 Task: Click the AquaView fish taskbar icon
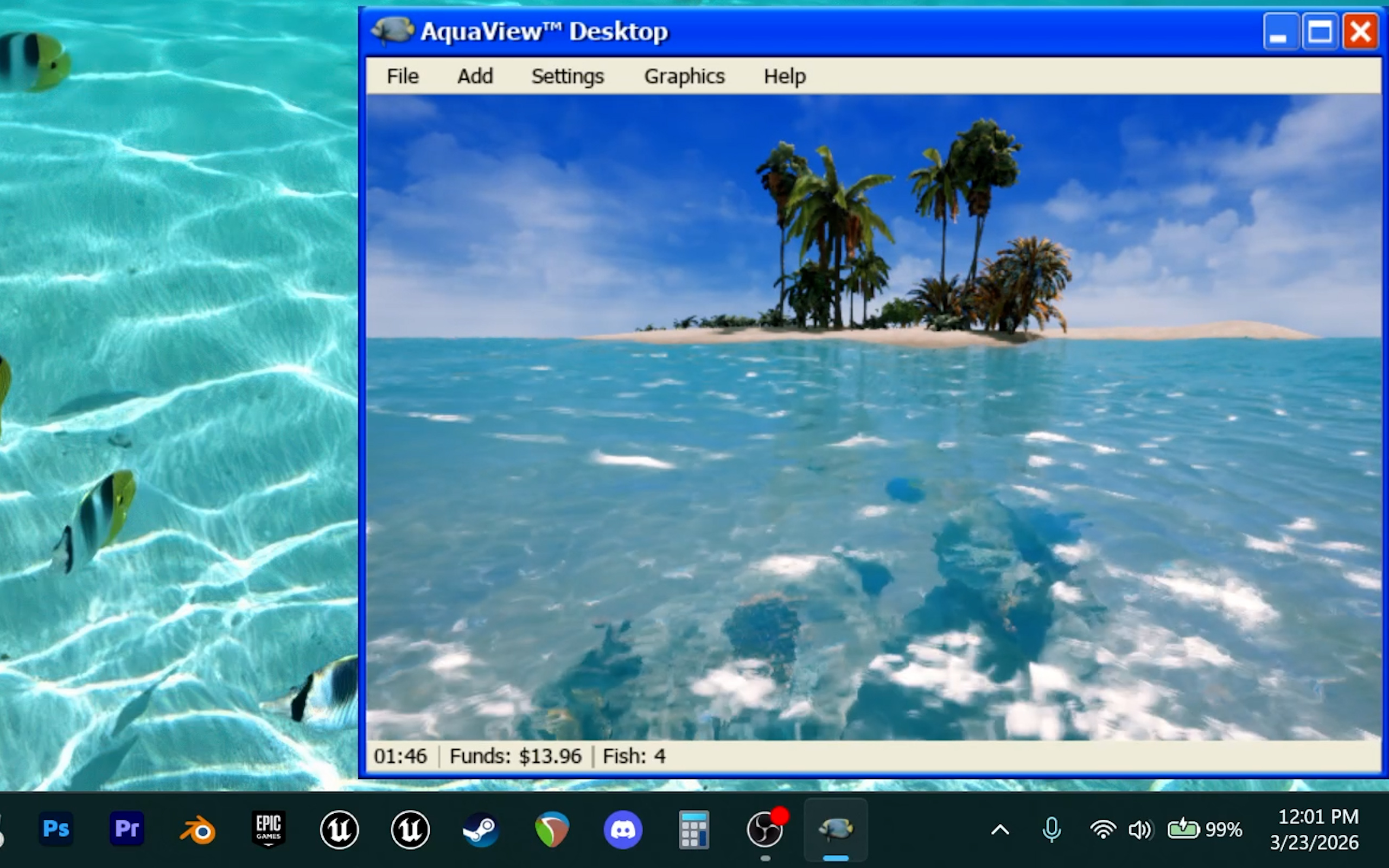click(x=836, y=829)
